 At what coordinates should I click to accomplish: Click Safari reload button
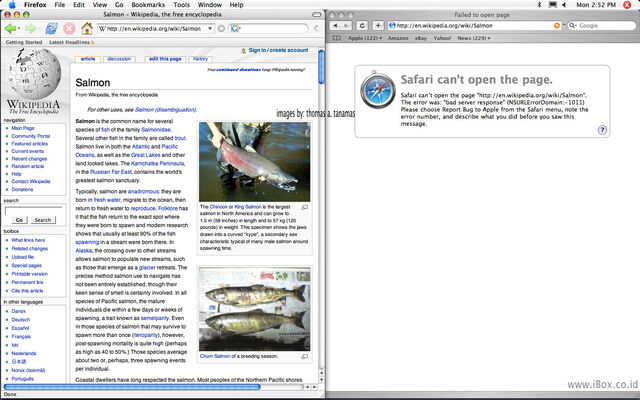[362, 25]
